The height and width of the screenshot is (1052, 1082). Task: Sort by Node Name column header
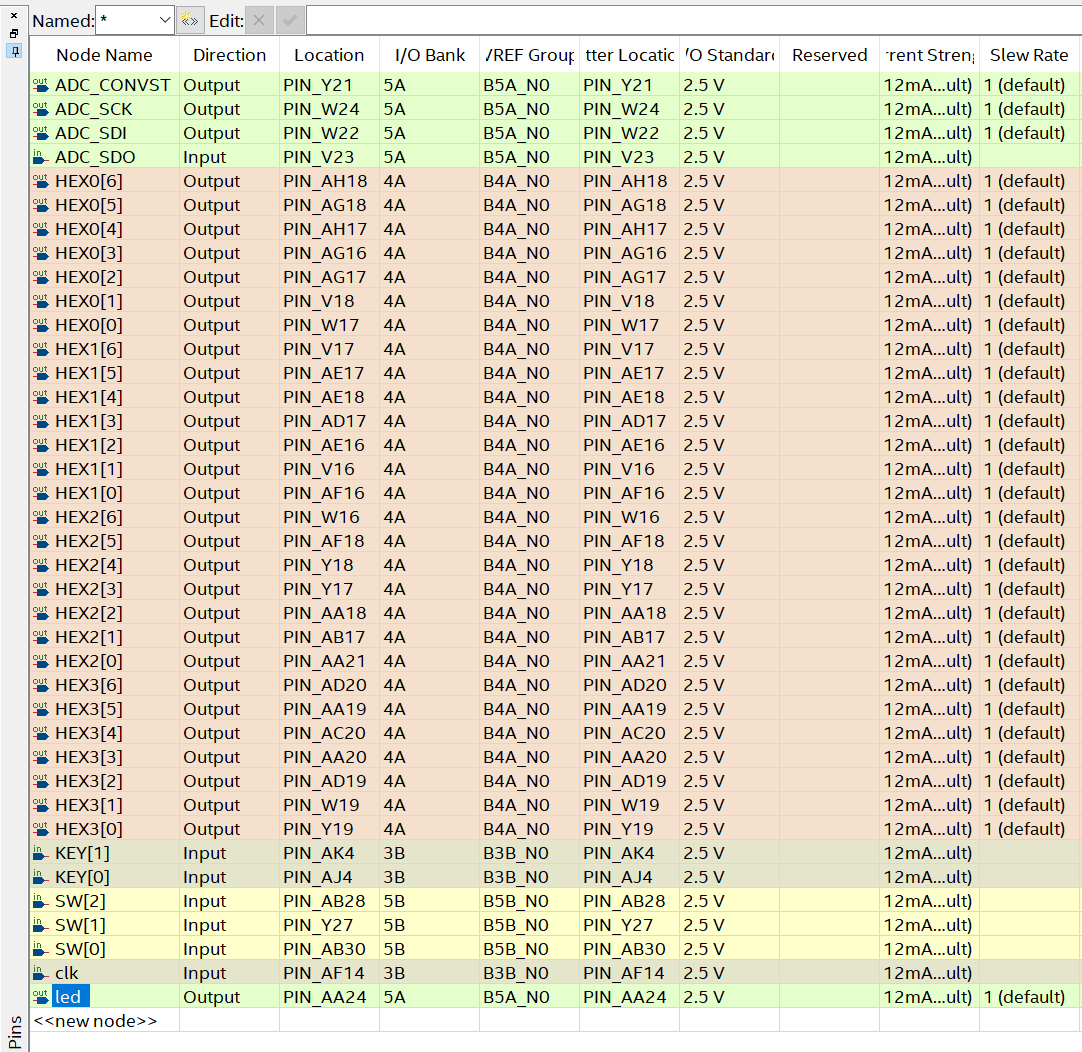(104, 55)
